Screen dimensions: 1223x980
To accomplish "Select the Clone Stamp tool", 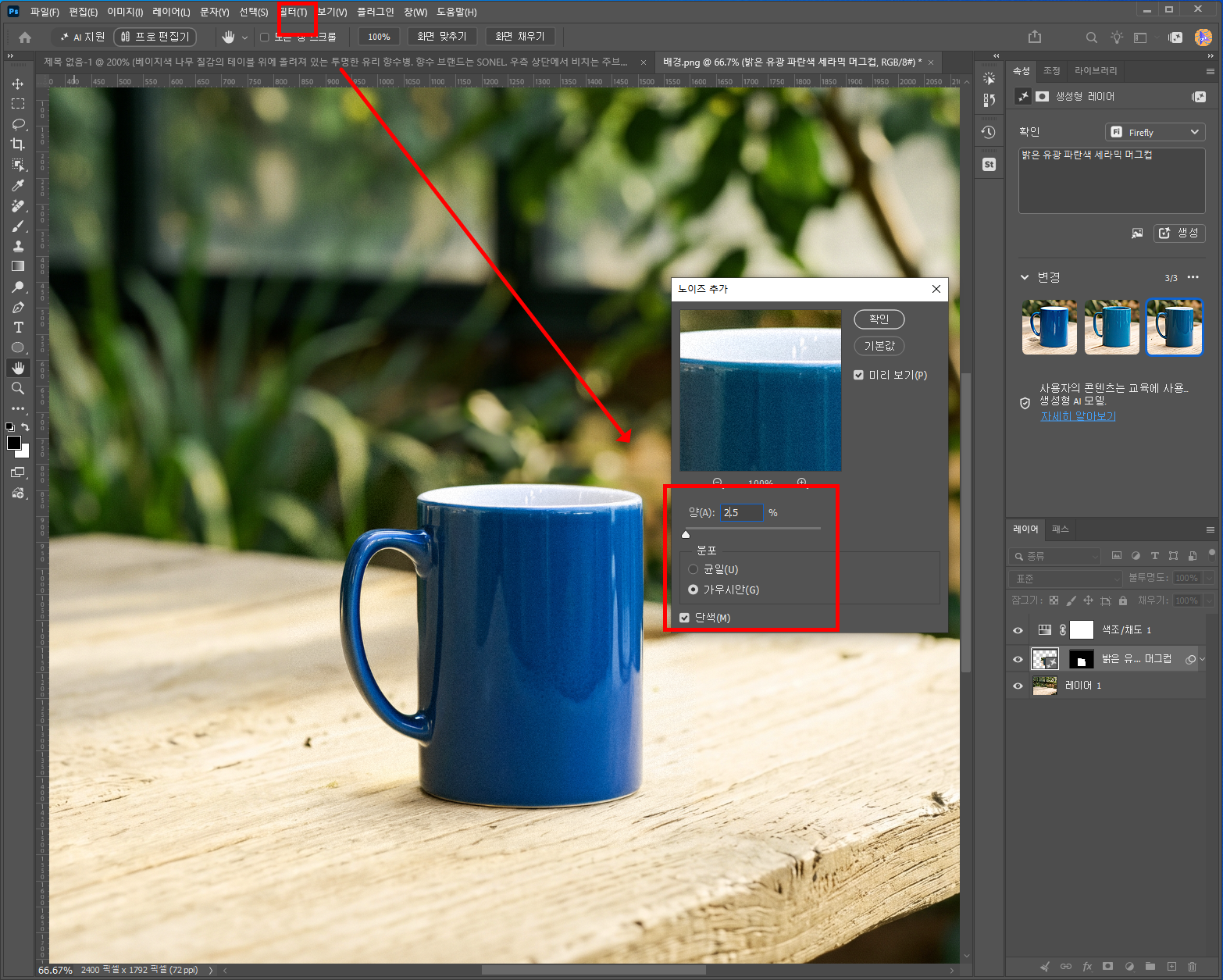I will (18, 246).
